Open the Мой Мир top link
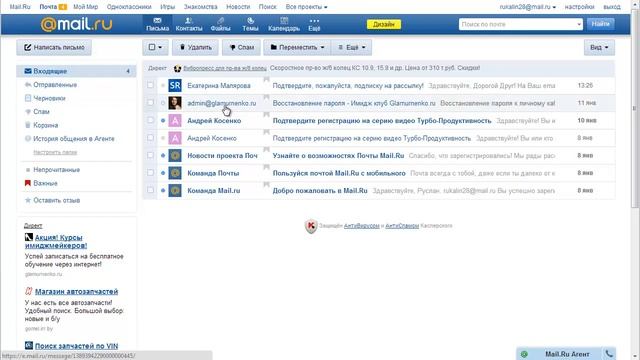This screenshot has width=640, height=360. coord(85,7)
